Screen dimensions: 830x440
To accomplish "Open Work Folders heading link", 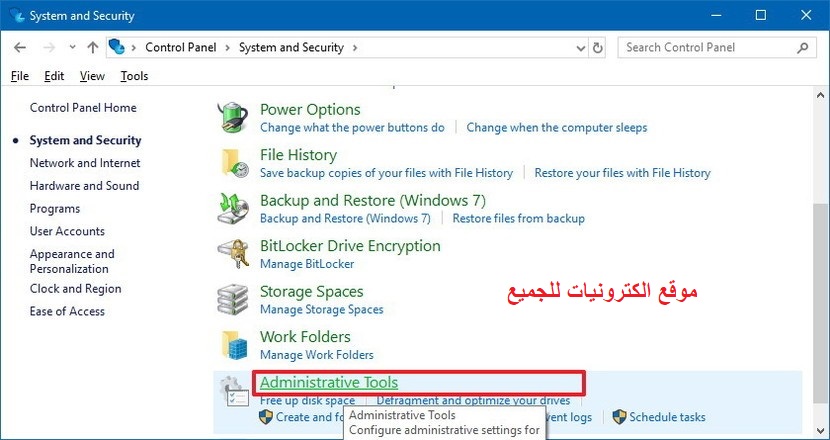I will (x=305, y=337).
